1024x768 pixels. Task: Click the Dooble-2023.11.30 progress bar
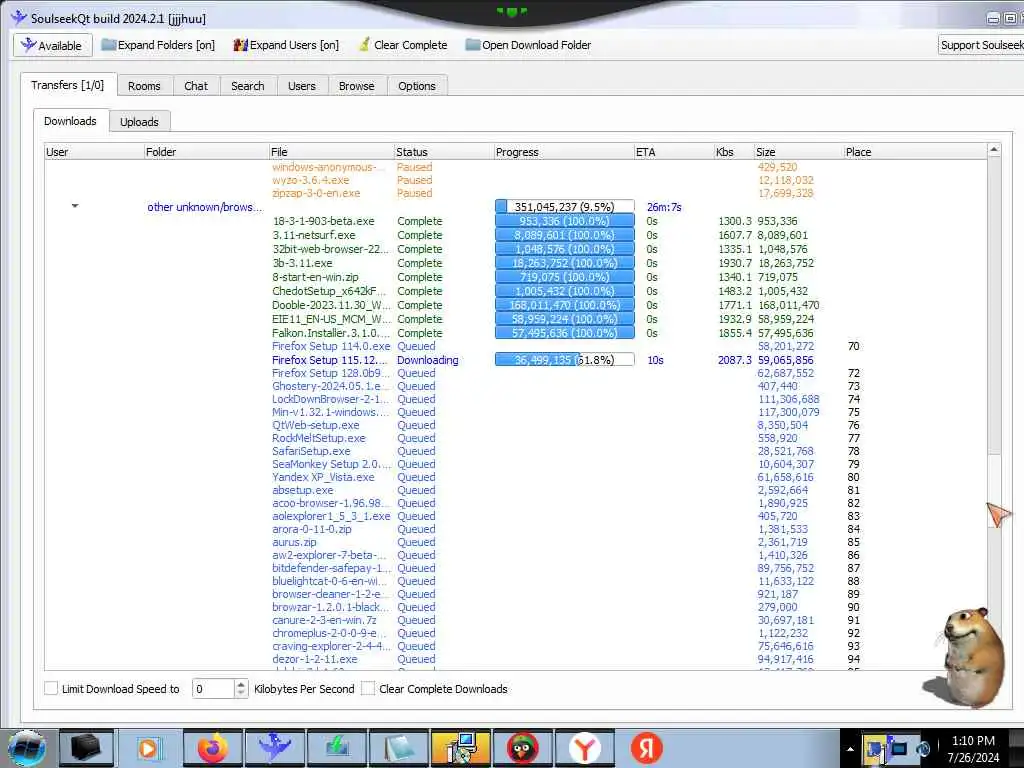coord(565,305)
